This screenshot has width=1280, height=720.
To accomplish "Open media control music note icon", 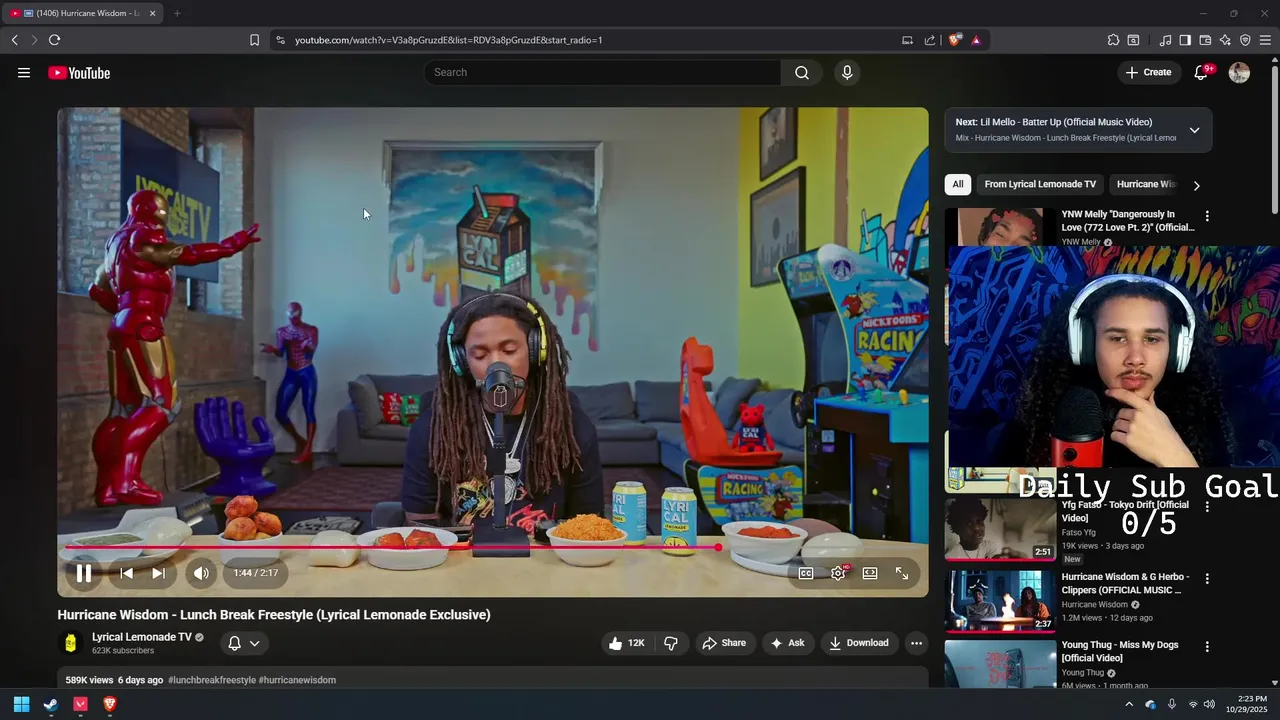I will (1165, 40).
